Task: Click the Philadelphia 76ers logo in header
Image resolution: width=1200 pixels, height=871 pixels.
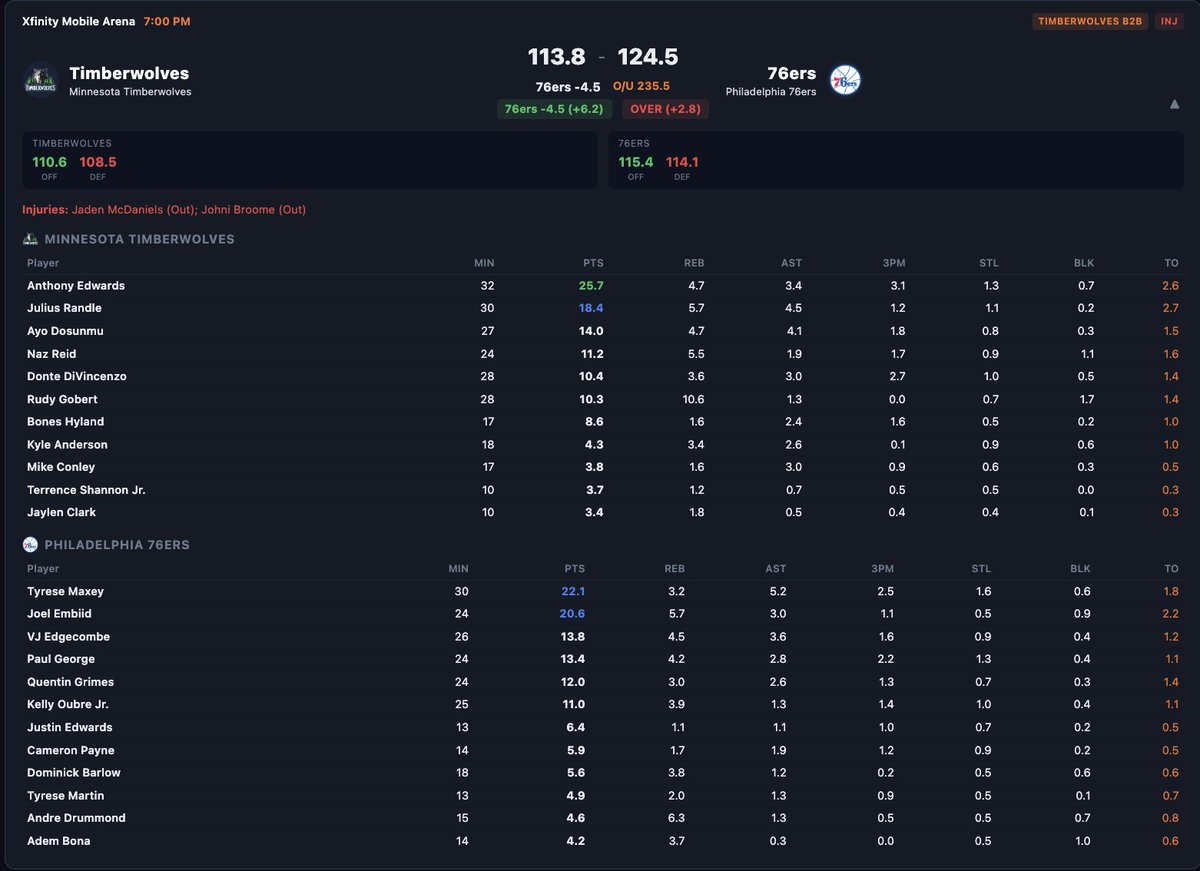Action: 845,81
